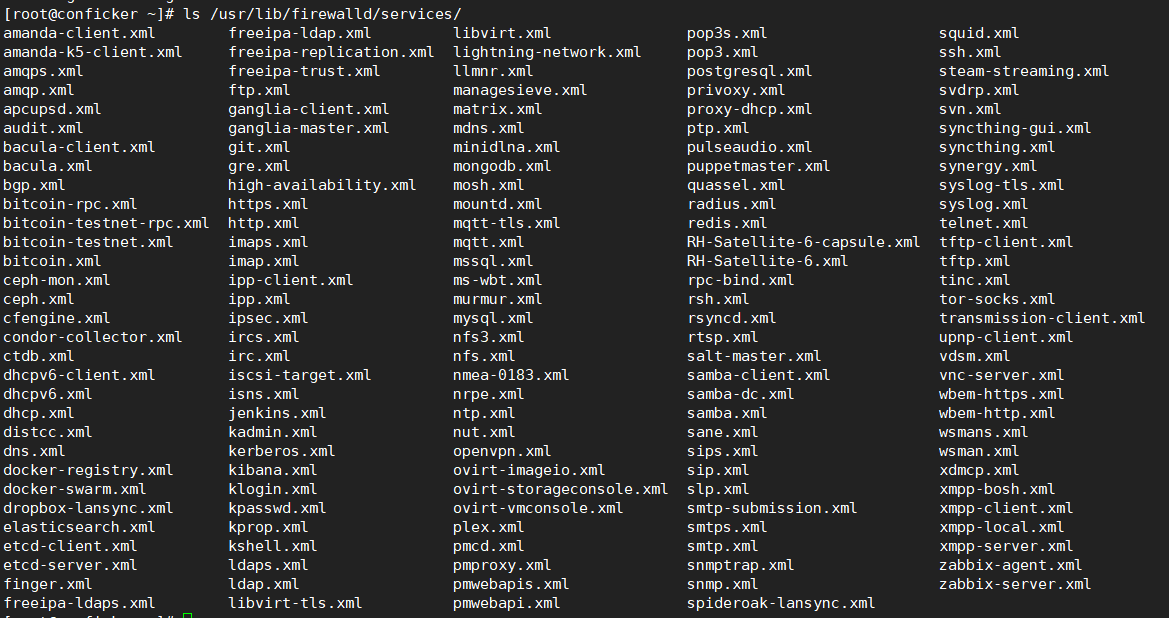
Task: Click on postgresql.xml
Action: click(x=749, y=71)
